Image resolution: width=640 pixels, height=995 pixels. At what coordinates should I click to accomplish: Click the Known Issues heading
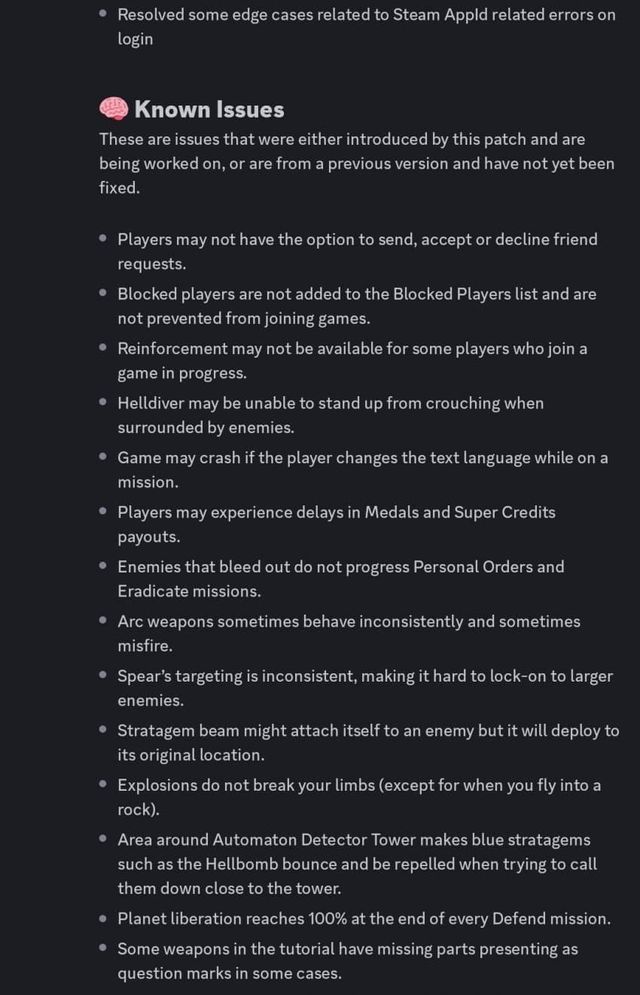(209, 109)
